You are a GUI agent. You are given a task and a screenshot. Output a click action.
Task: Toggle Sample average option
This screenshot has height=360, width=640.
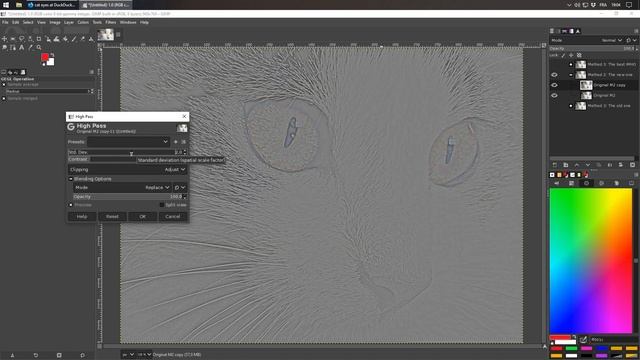tap(4, 84)
